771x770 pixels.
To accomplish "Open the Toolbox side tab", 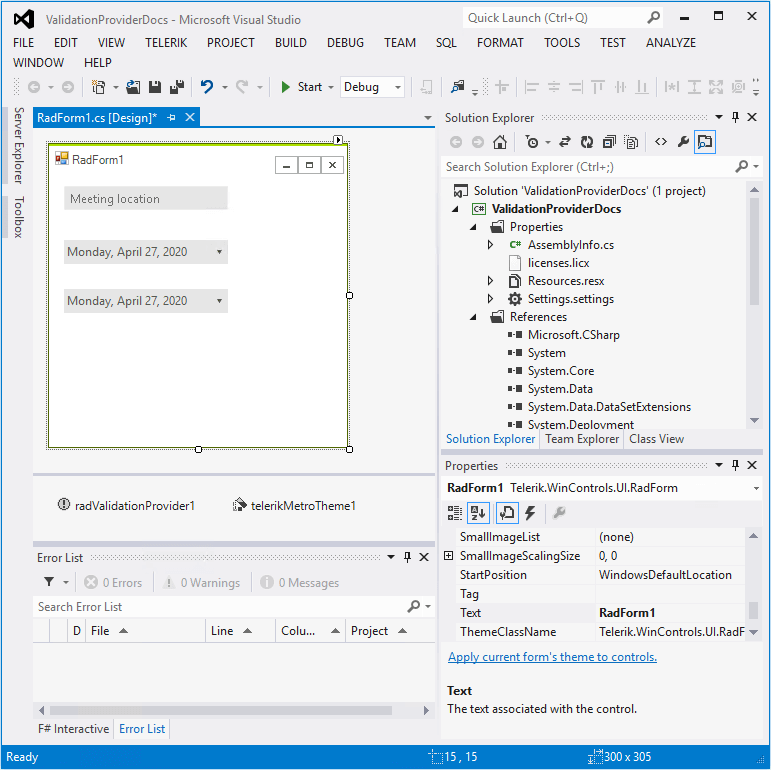I will tap(18, 217).
